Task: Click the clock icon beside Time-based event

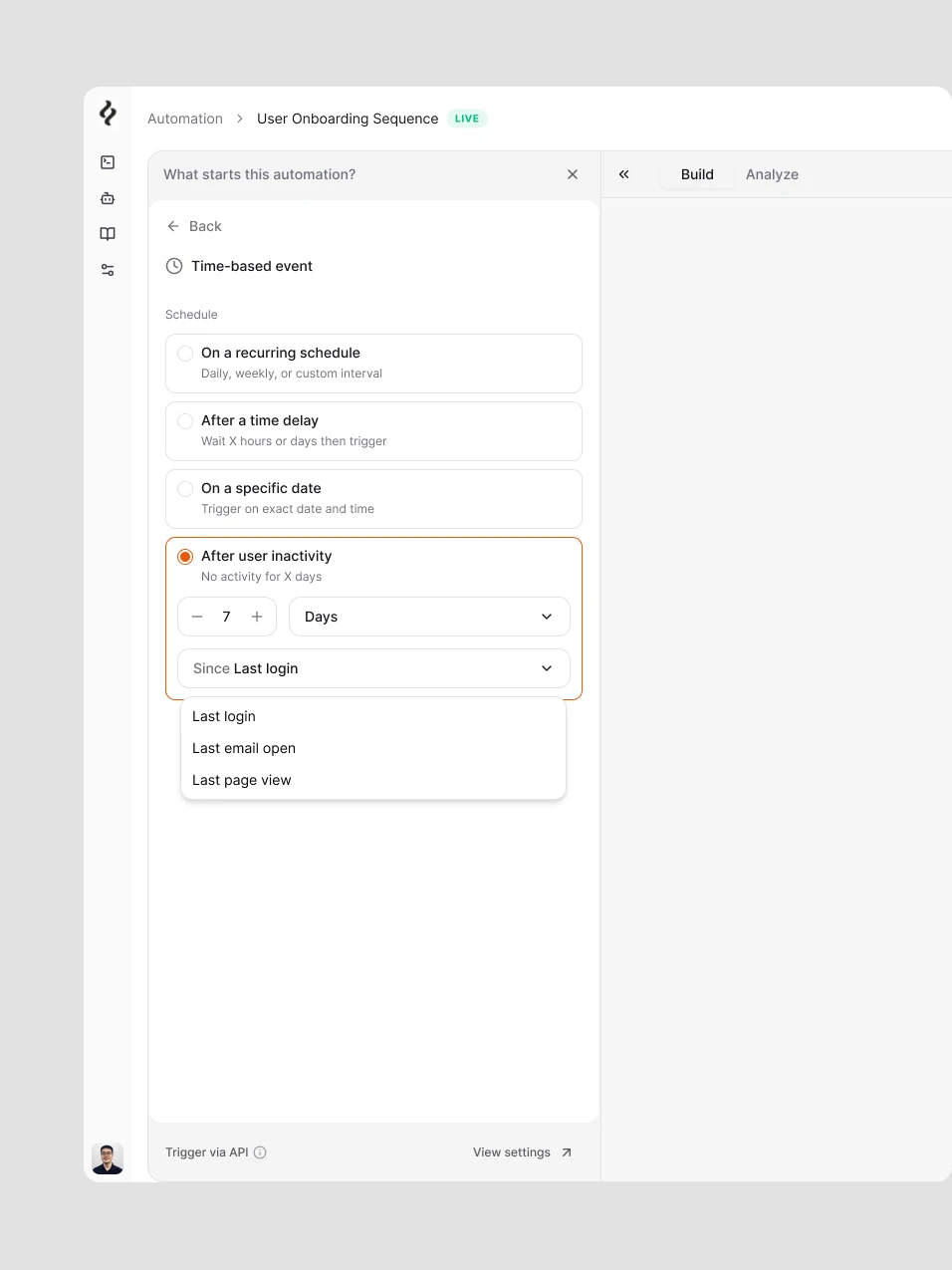Action: click(x=174, y=266)
